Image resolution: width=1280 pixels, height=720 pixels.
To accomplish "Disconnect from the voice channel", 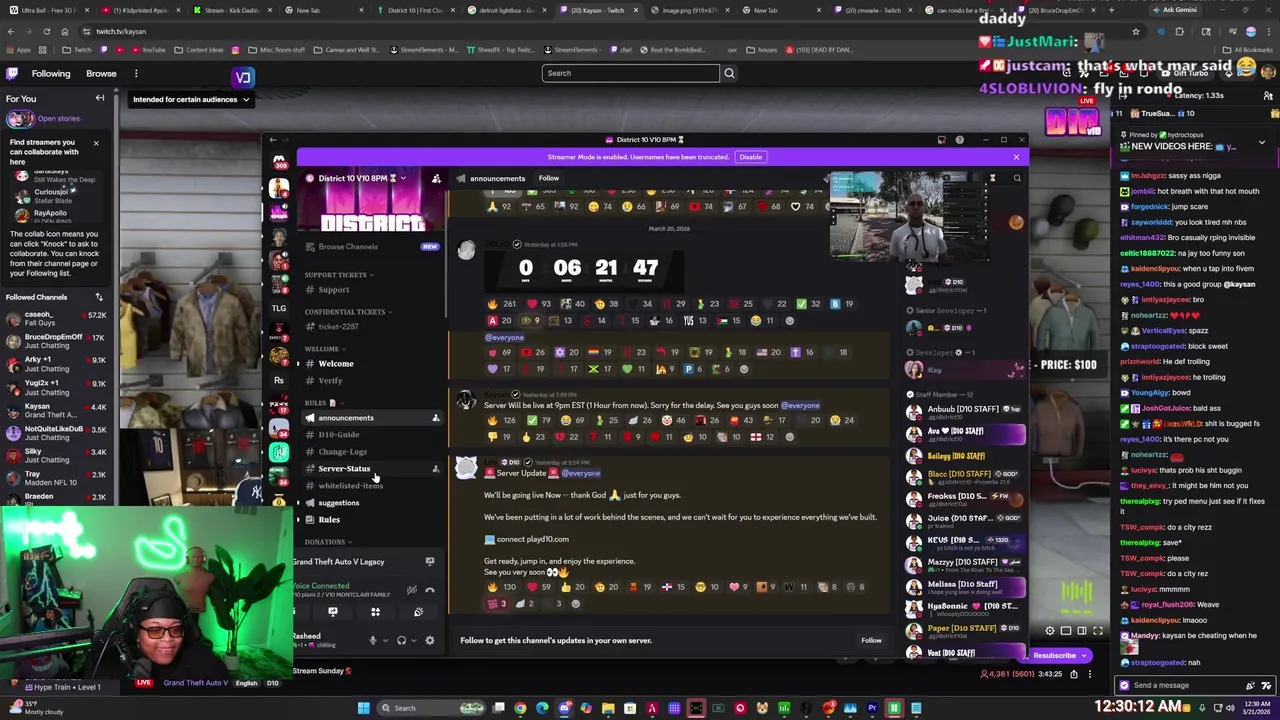I will (430, 590).
